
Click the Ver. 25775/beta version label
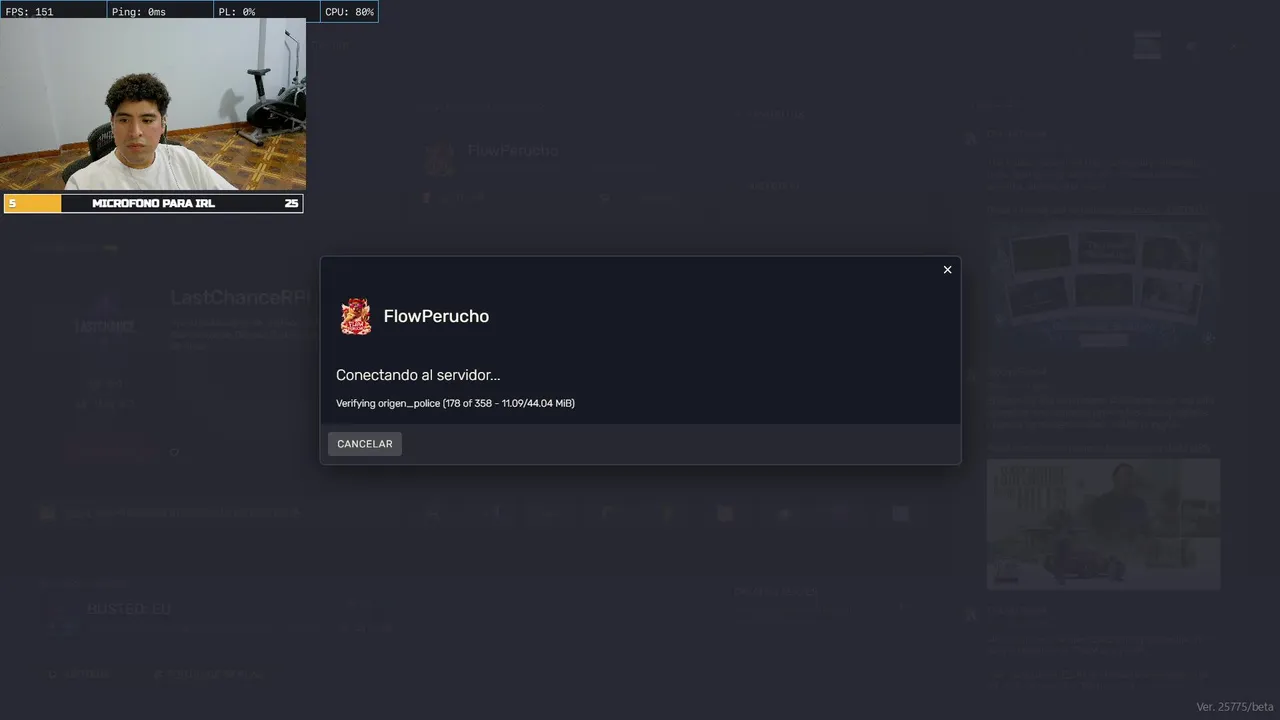point(1235,707)
